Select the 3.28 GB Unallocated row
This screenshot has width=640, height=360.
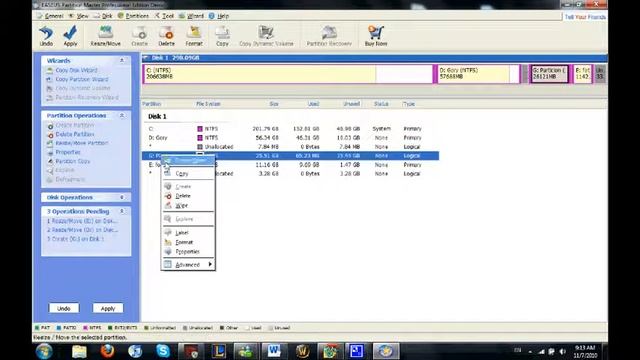coord(290,173)
